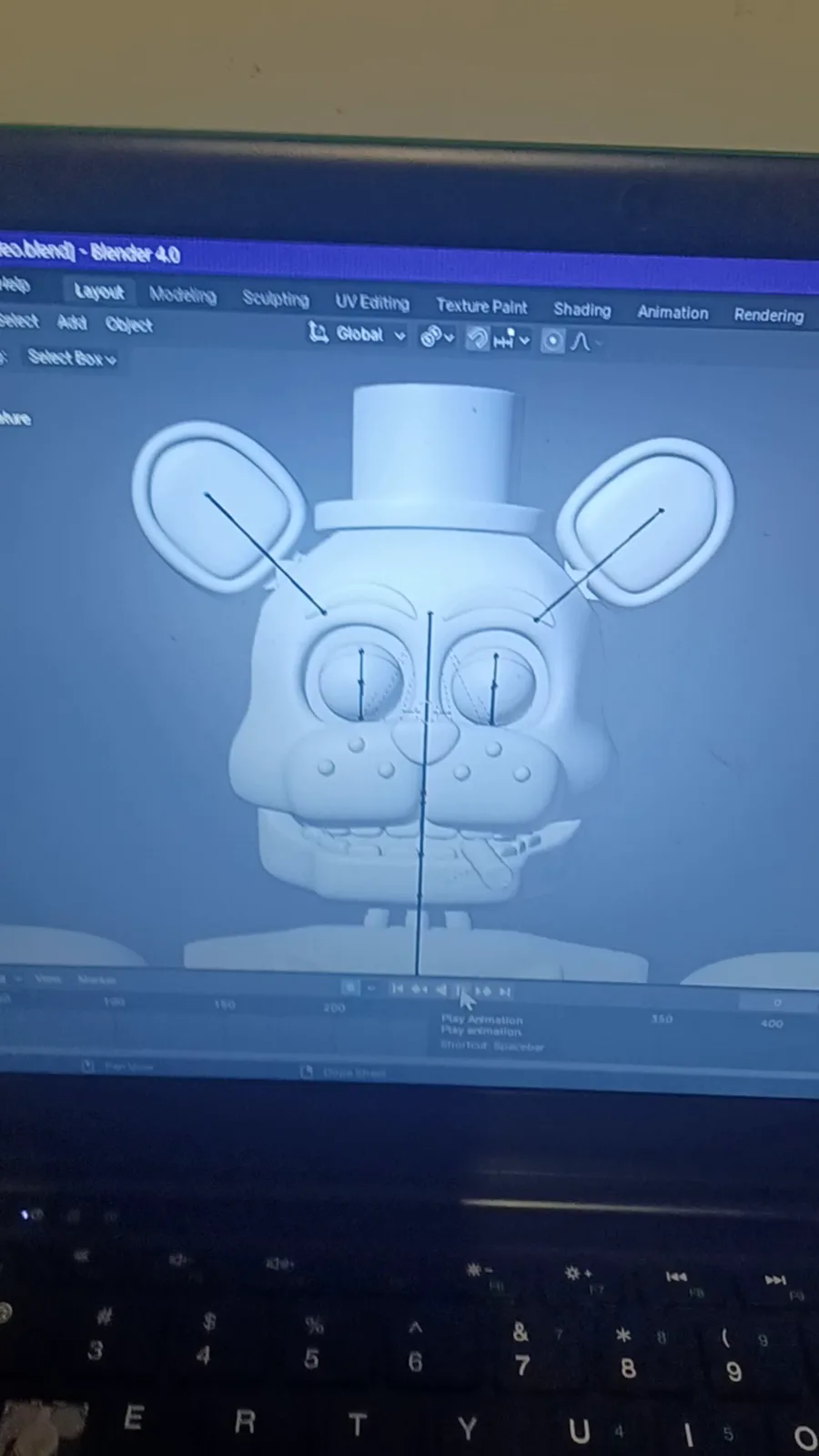Open the Help menu

(x=15, y=285)
